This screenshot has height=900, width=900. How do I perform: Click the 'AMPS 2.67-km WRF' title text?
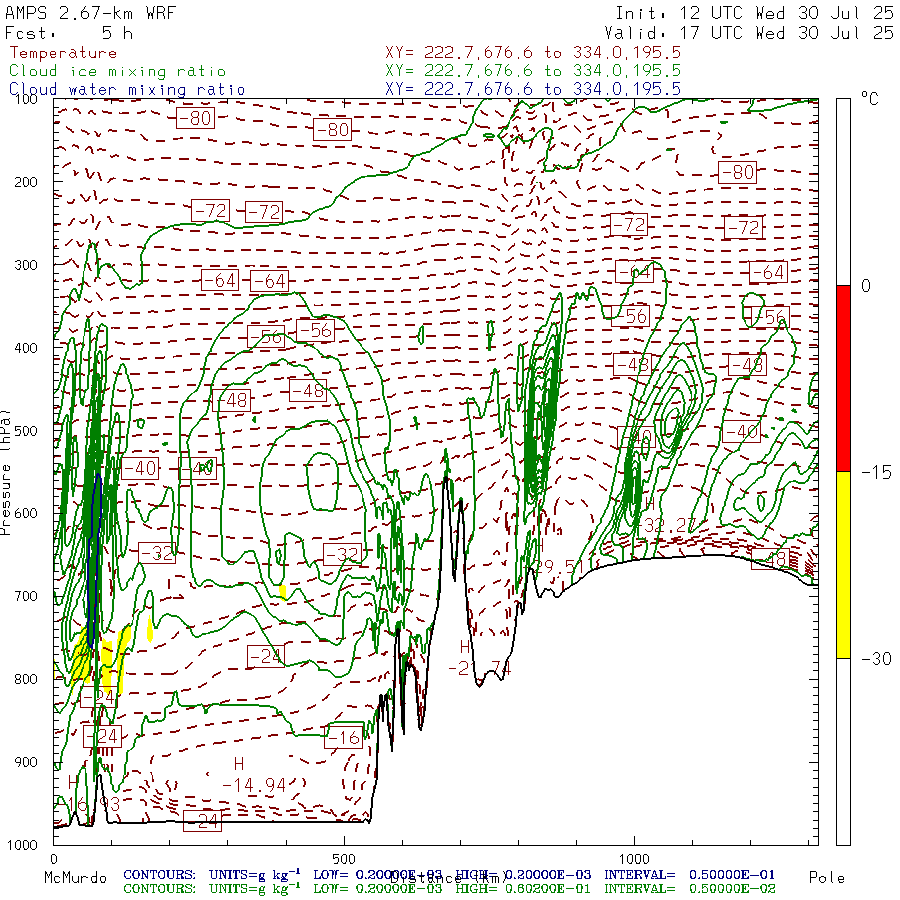click(90, 13)
